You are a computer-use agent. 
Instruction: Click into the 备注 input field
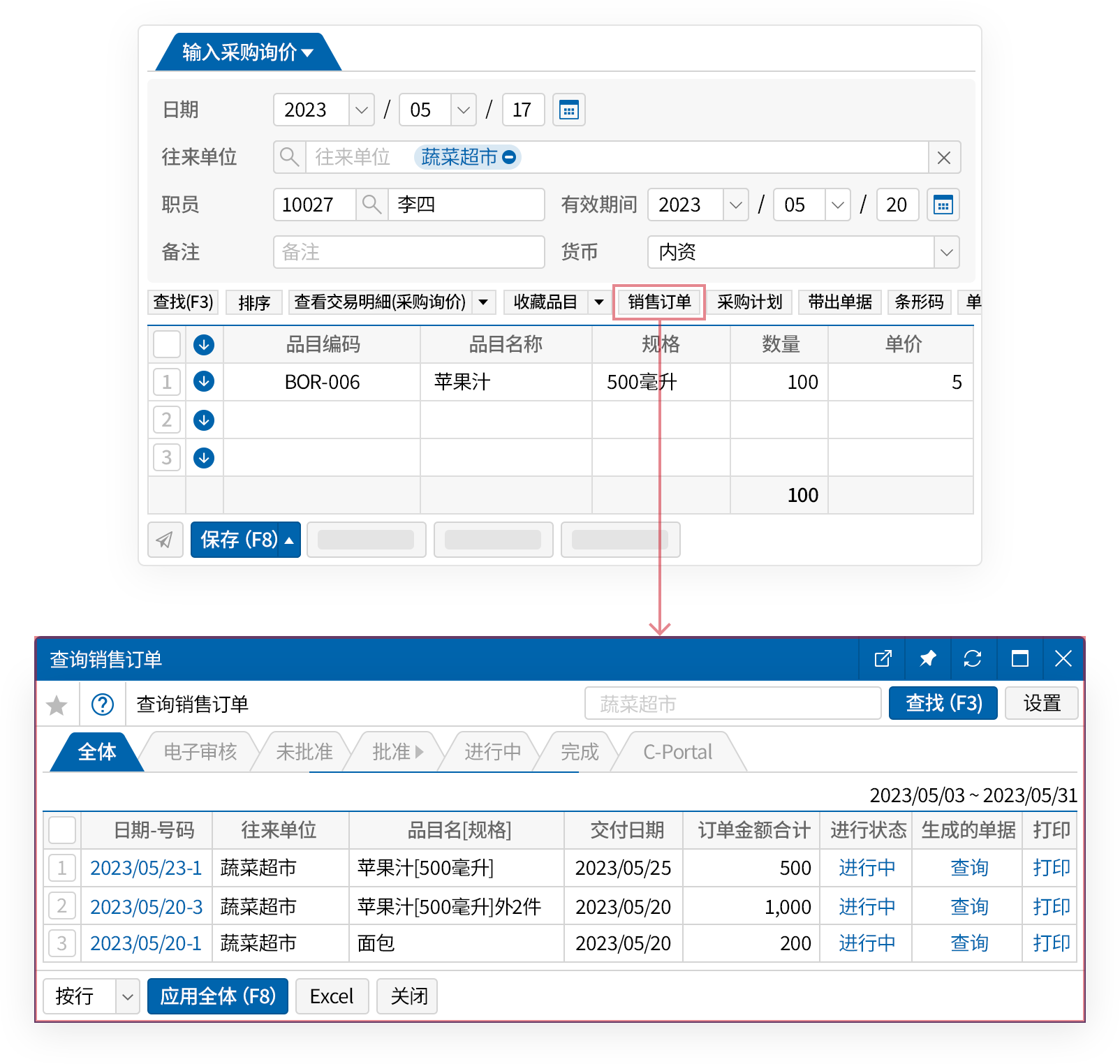click(x=408, y=252)
